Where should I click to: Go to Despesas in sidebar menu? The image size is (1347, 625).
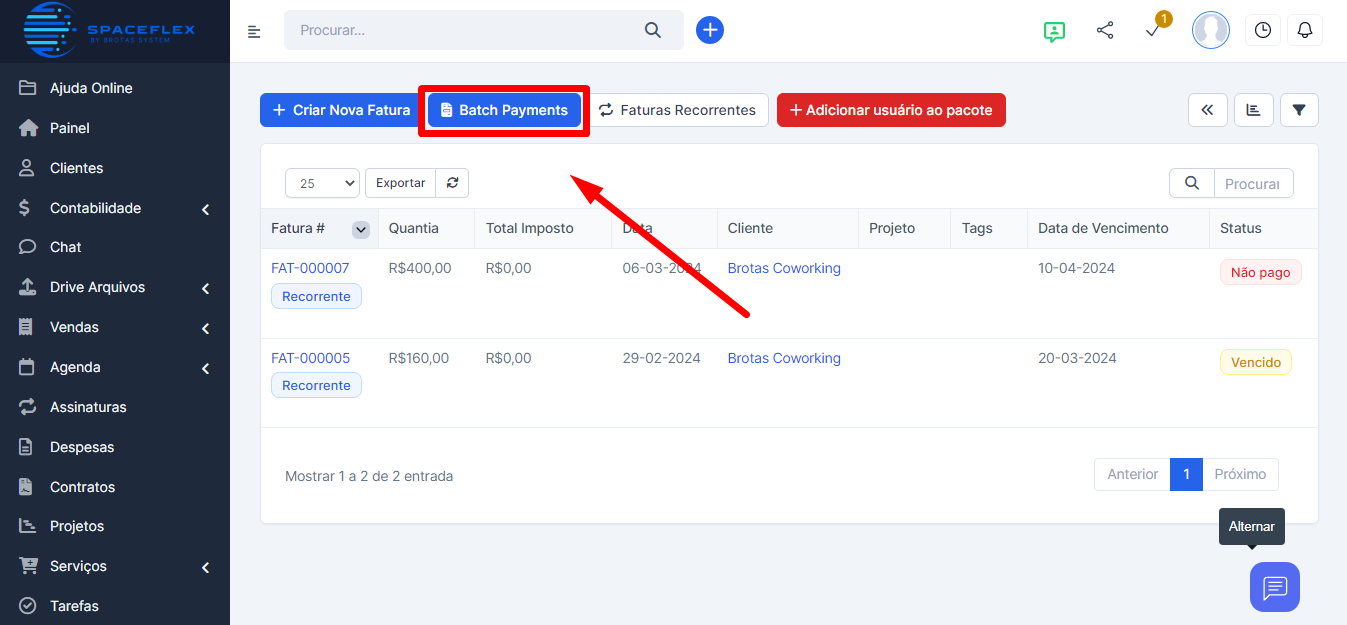click(82, 447)
